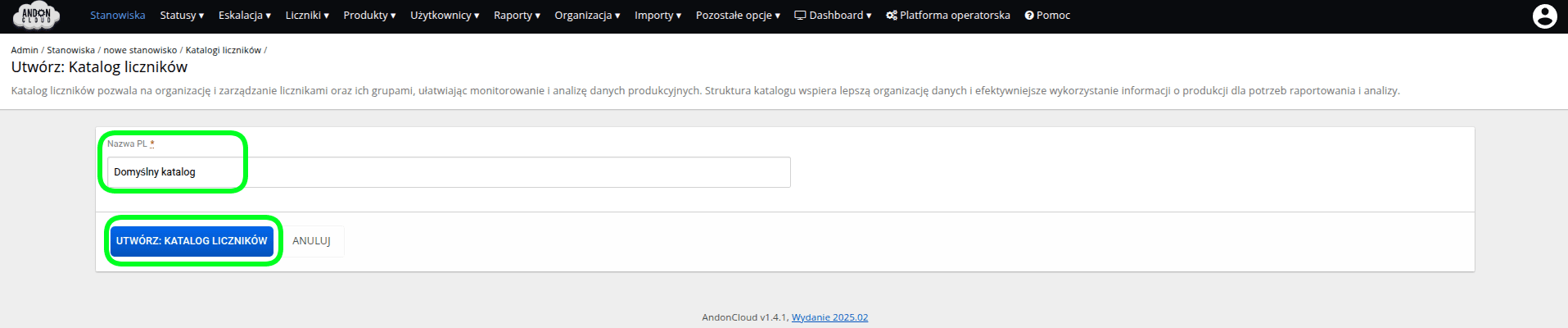The height and width of the screenshot is (328, 1568).
Task: Click the AndonCloud logo icon
Action: click(36, 15)
